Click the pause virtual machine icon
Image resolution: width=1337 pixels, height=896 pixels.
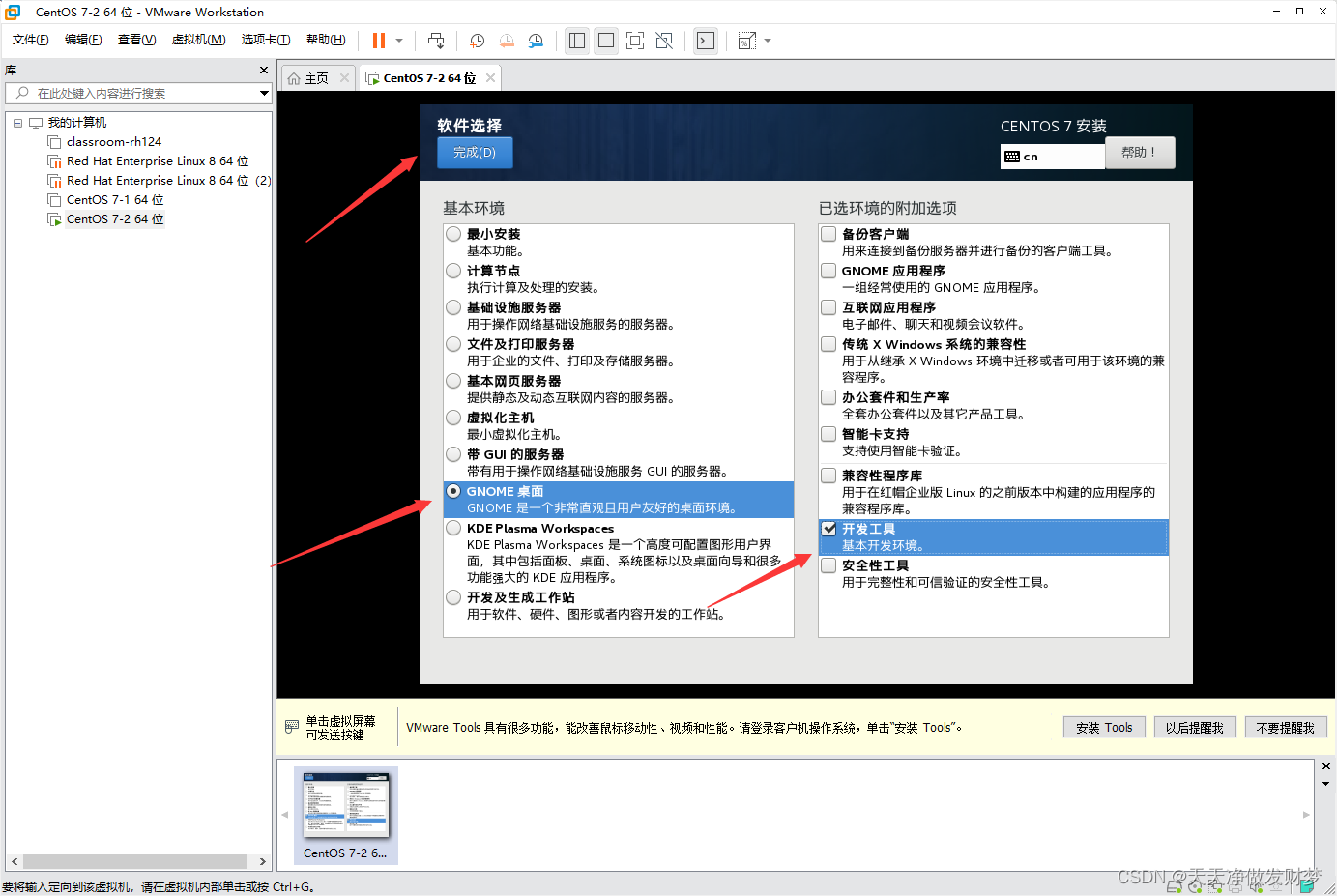click(379, 41)
